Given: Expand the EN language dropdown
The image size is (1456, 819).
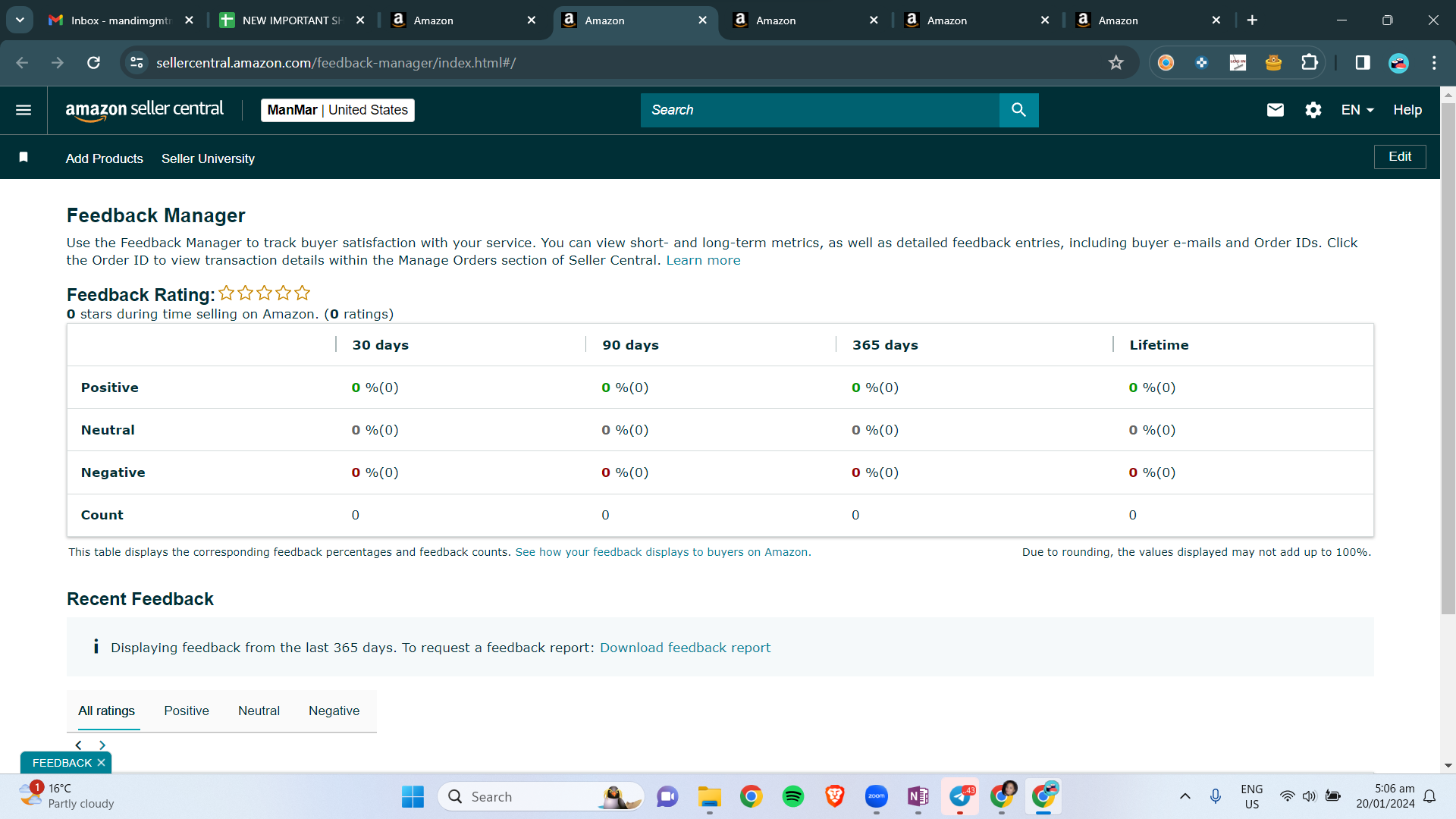Looking at the screenshot, I should click(x=1357, y=110).
